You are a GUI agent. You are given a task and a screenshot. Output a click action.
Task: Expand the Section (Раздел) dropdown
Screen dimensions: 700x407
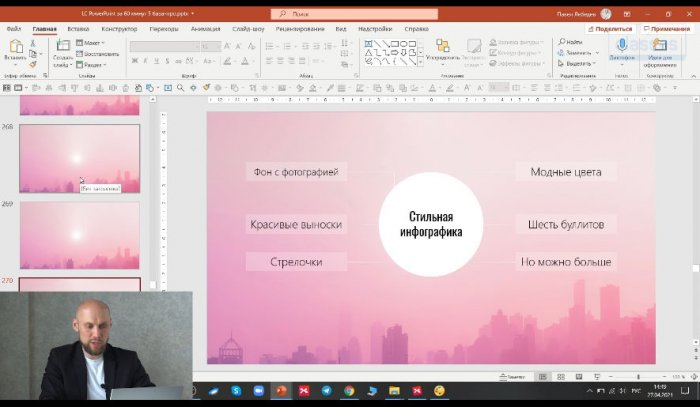coord(93,64)
